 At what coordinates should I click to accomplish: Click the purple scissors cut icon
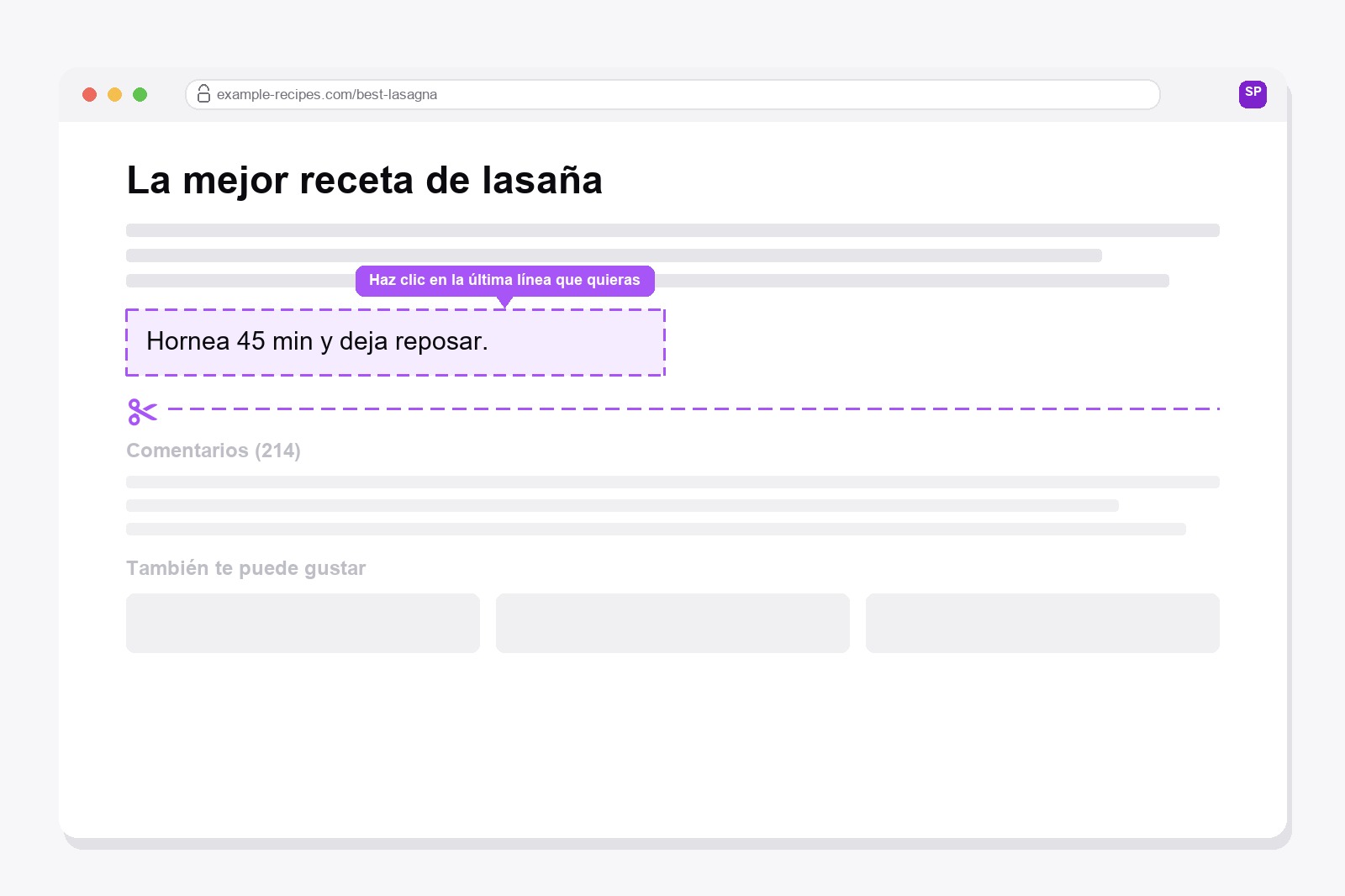click(x=142, y=411)
